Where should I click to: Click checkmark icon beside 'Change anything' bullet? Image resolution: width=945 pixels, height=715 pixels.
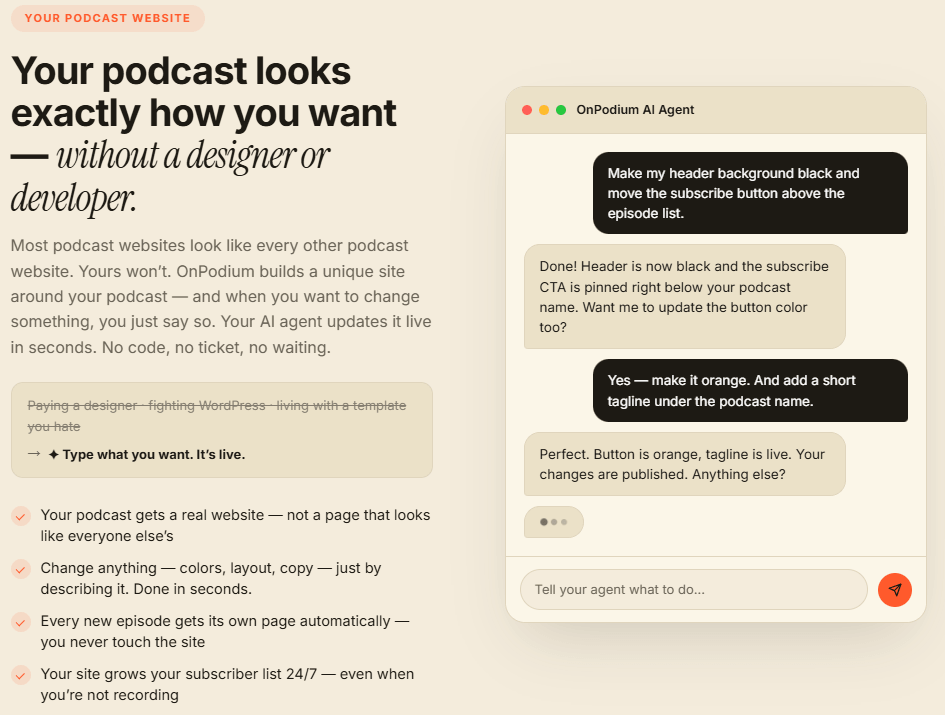point(20,569)
